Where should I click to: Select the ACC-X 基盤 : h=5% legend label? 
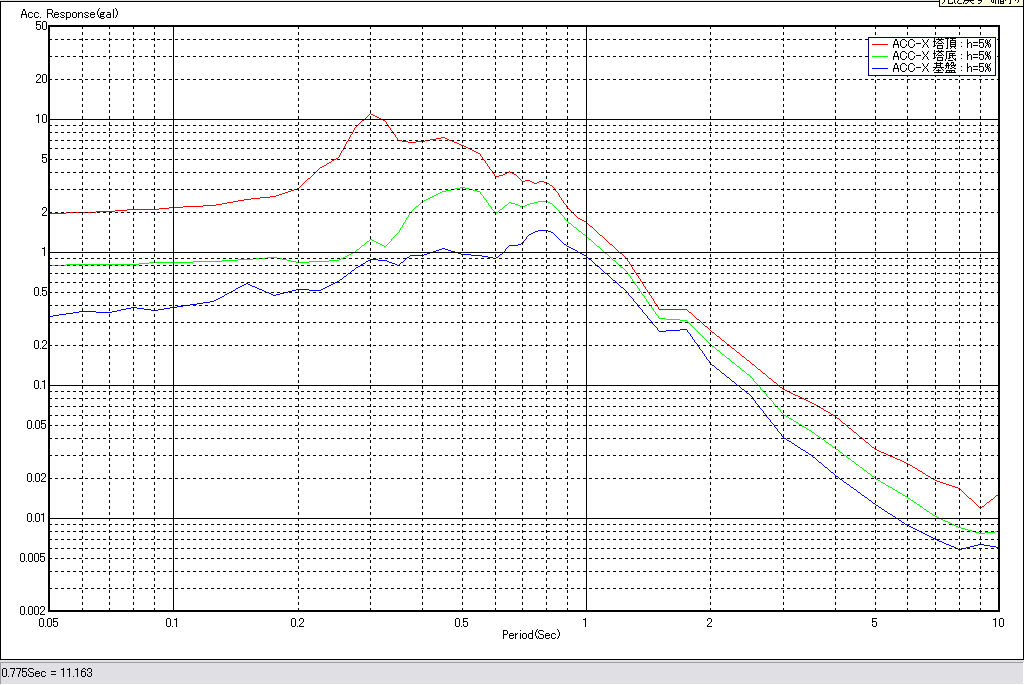point(941,68)
